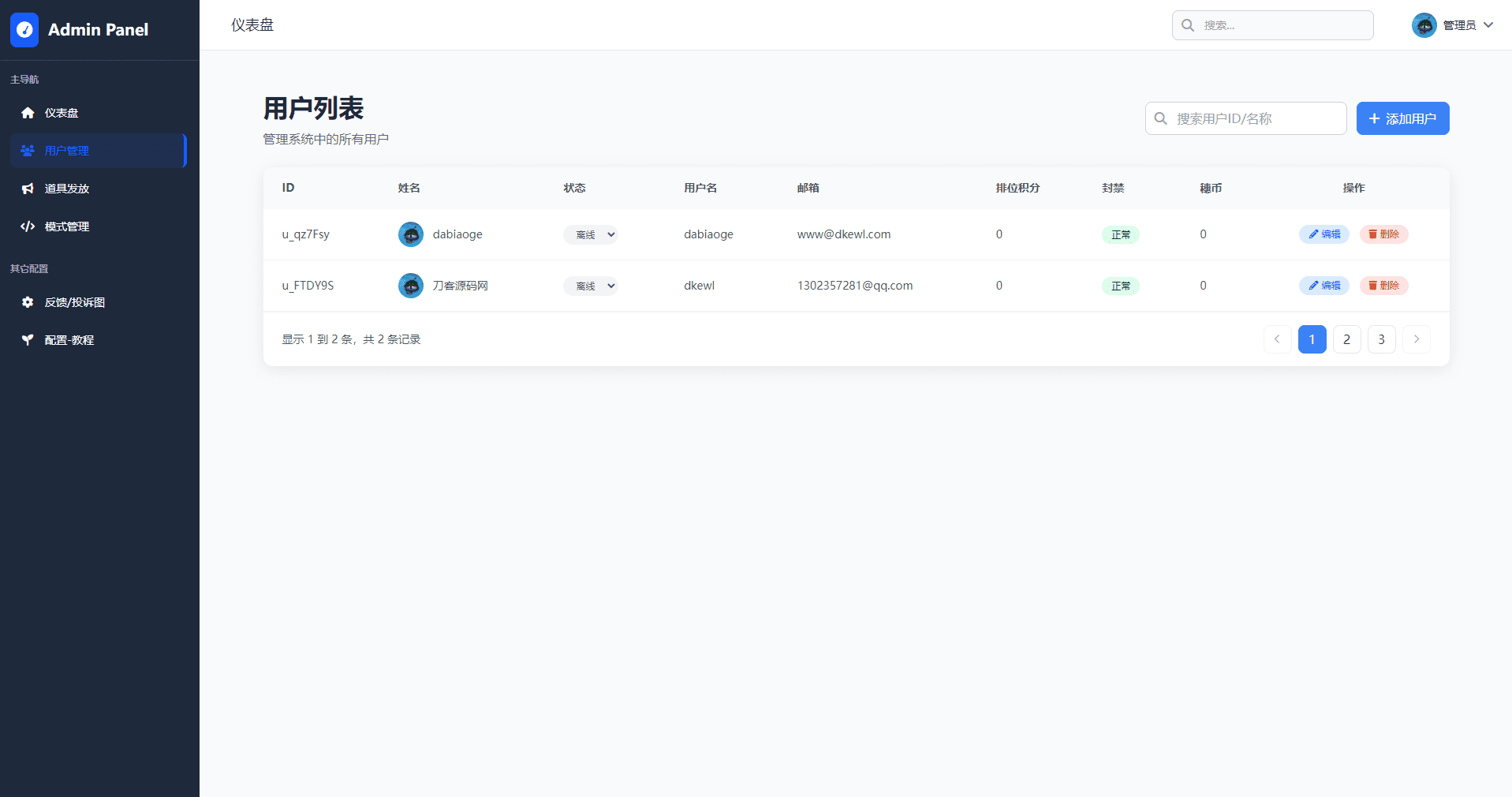1512x797 pixels.
Task: Open status dropdown for dabiaoge row
Action: tap(590, 234)
